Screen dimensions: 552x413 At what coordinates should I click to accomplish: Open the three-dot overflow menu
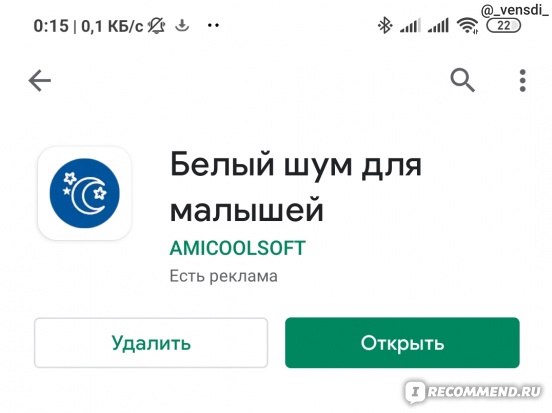click(x=523, y=81)
